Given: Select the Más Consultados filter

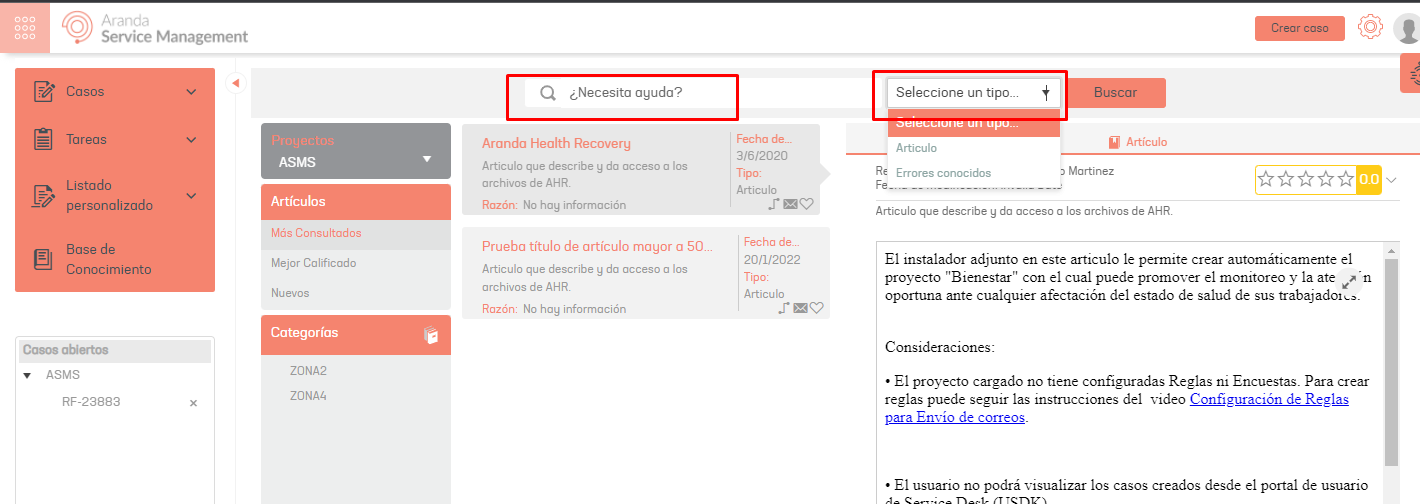Looking at the screenshot, I should [x=356, y=233].
